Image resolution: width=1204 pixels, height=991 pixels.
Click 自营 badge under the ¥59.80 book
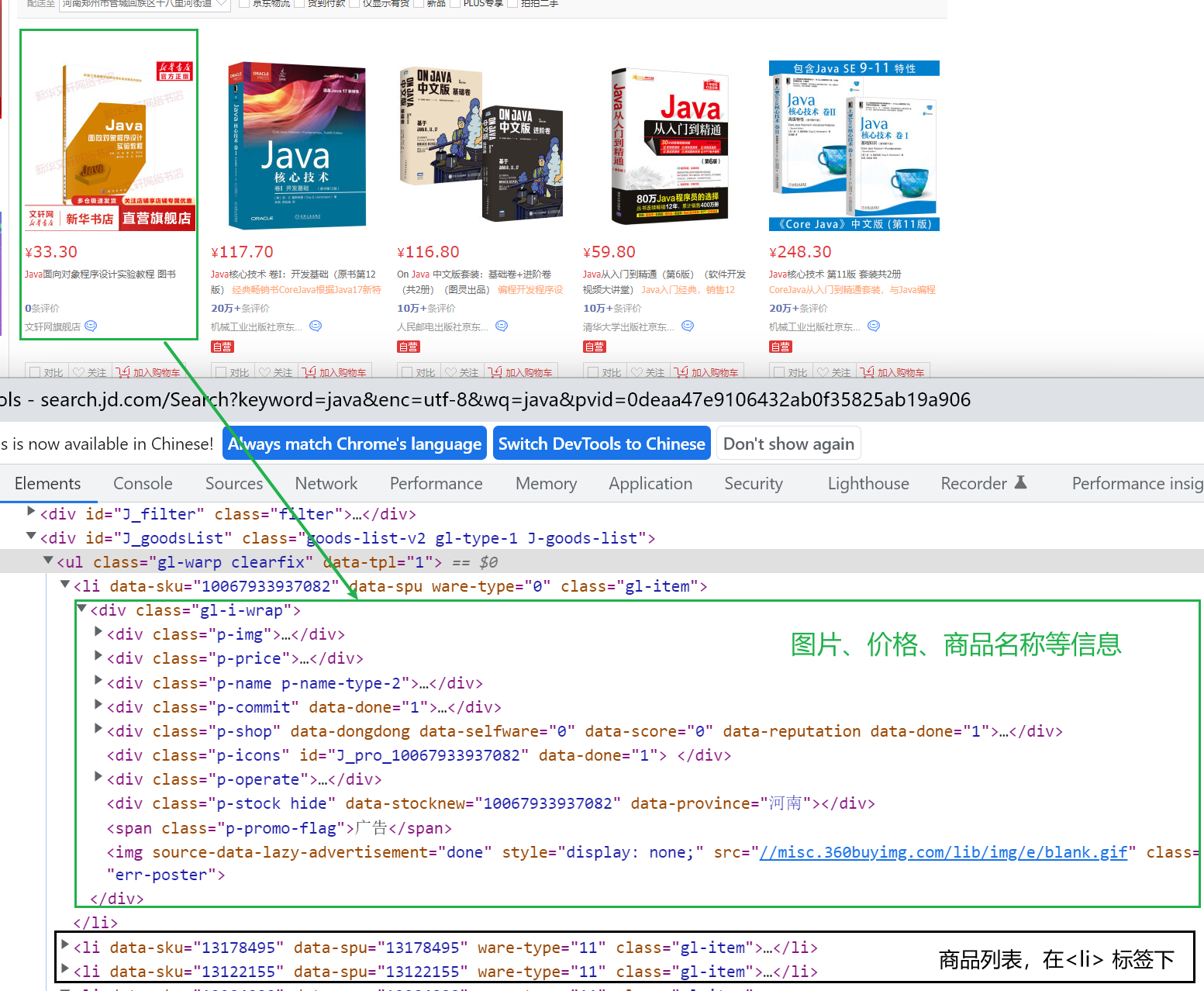tap(595, 347)
